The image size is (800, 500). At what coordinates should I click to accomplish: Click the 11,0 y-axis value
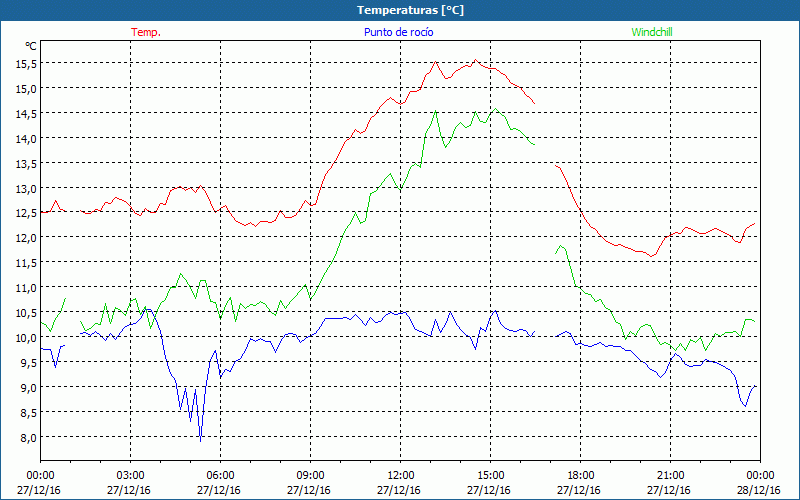pos(27,288)
